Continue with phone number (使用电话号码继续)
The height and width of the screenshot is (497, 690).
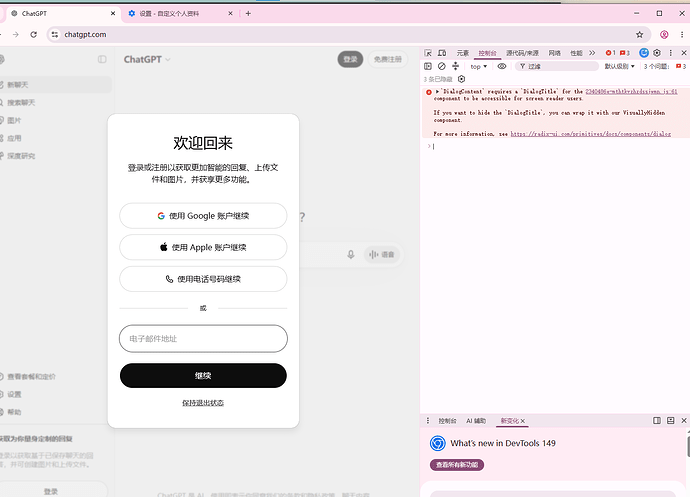pyautogui.click(x=203, y=279)
